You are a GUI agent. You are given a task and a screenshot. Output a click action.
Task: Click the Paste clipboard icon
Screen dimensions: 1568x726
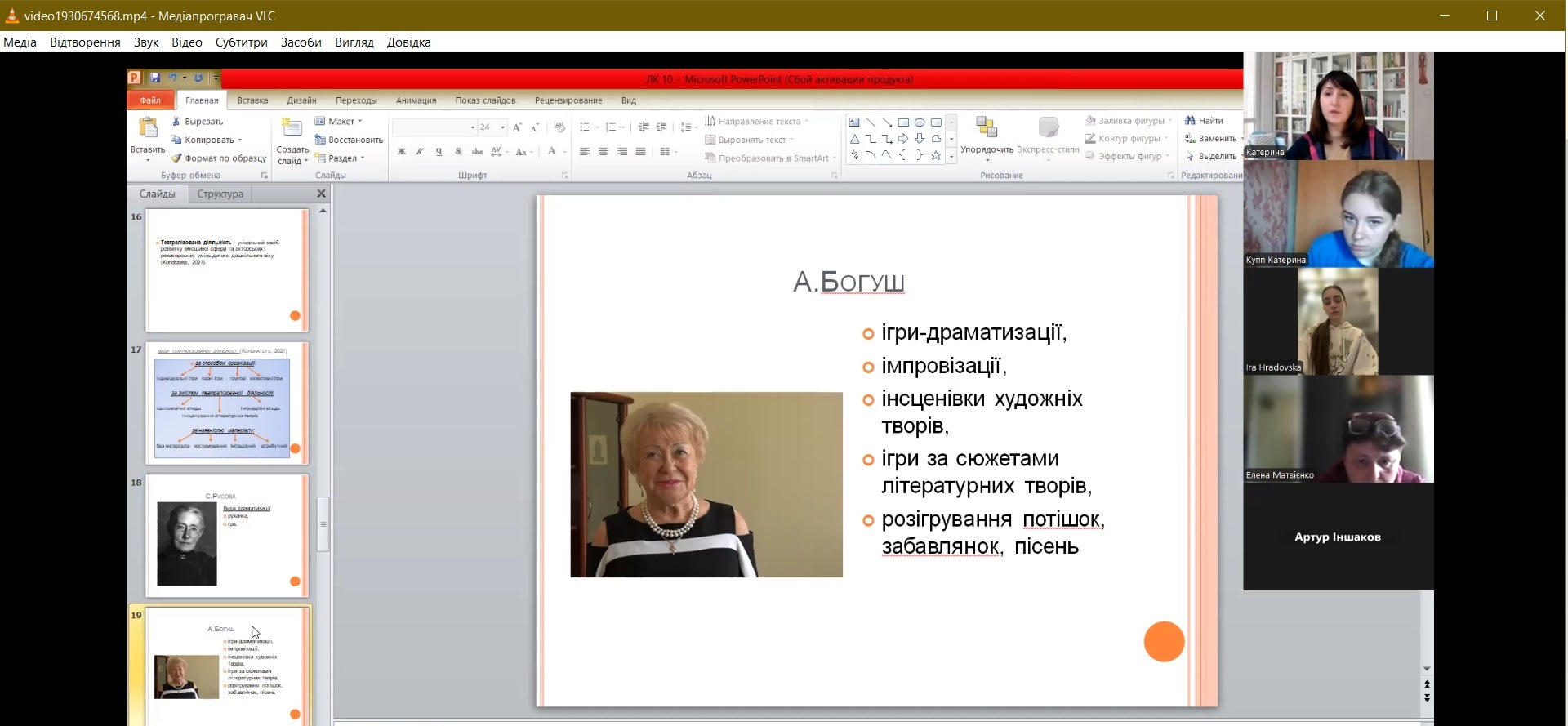pos(148,128)
